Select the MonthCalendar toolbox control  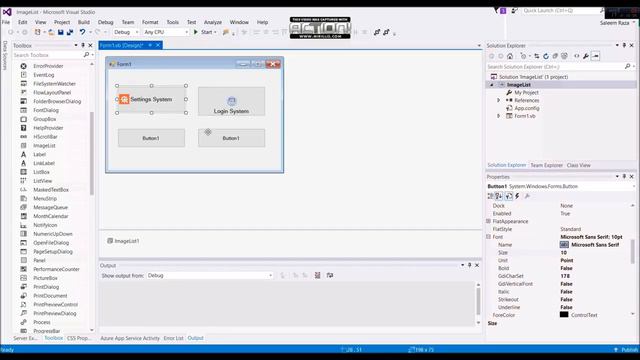(51, 216)
